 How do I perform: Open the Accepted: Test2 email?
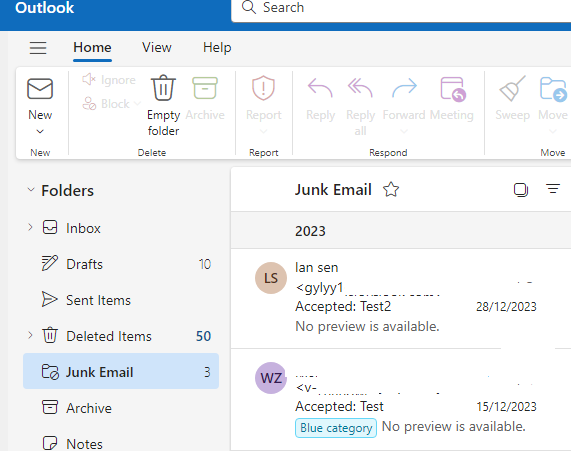coord(401,299)
